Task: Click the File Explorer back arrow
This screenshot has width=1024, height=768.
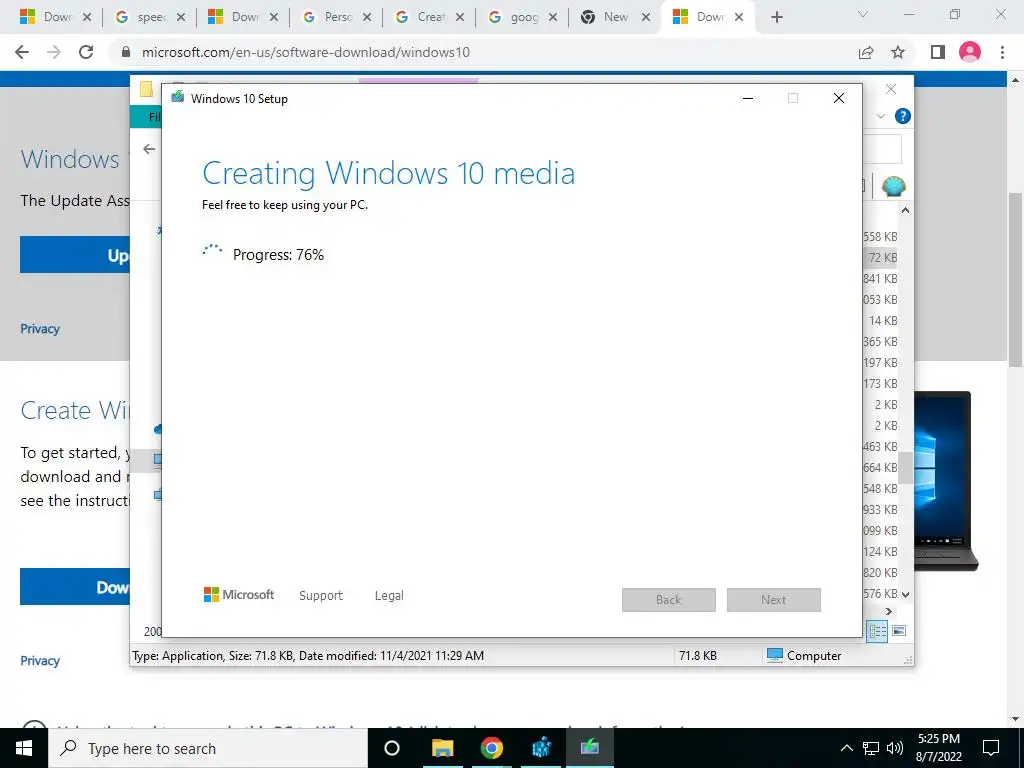Action: 149,150
